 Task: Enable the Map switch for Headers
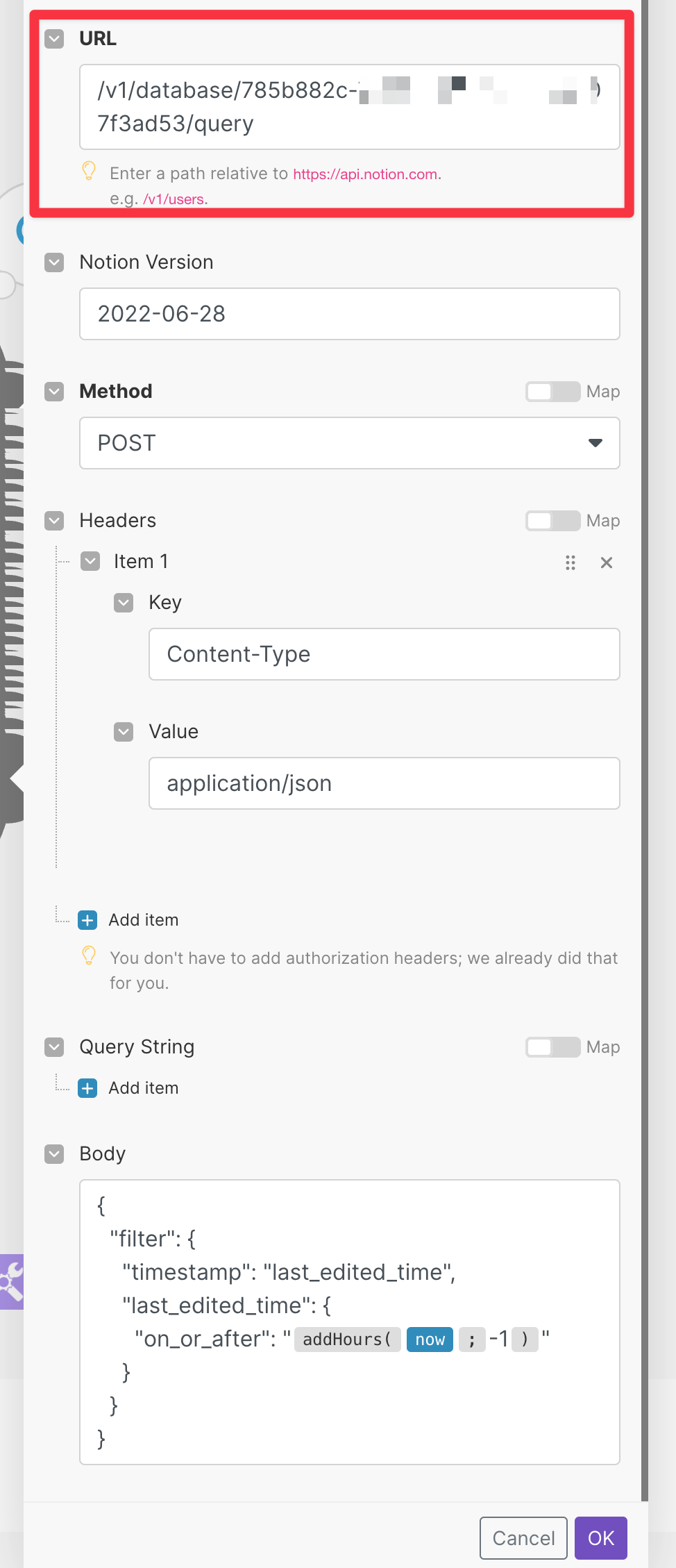[x=552, y=521]
